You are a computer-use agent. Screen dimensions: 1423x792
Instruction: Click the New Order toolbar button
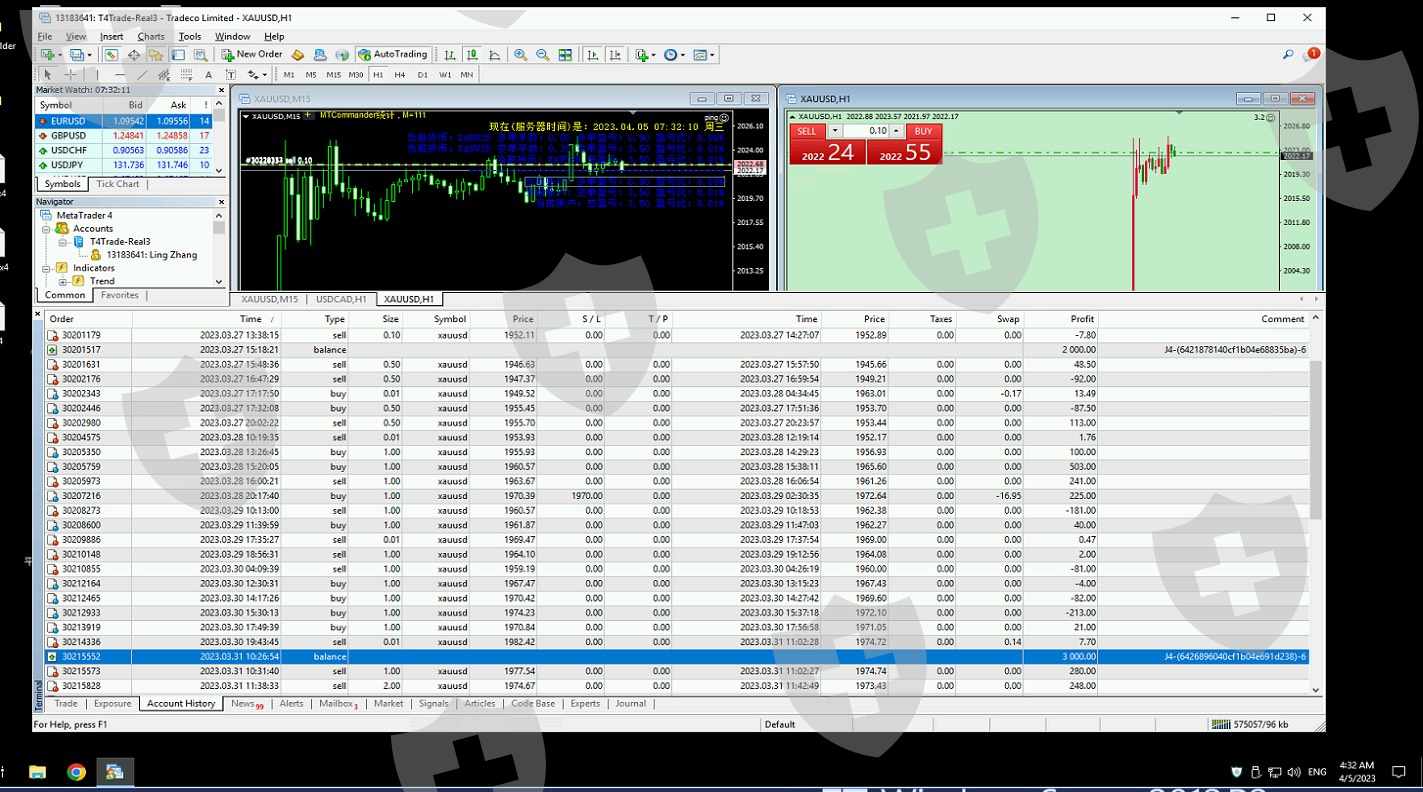tap(252, 55)
